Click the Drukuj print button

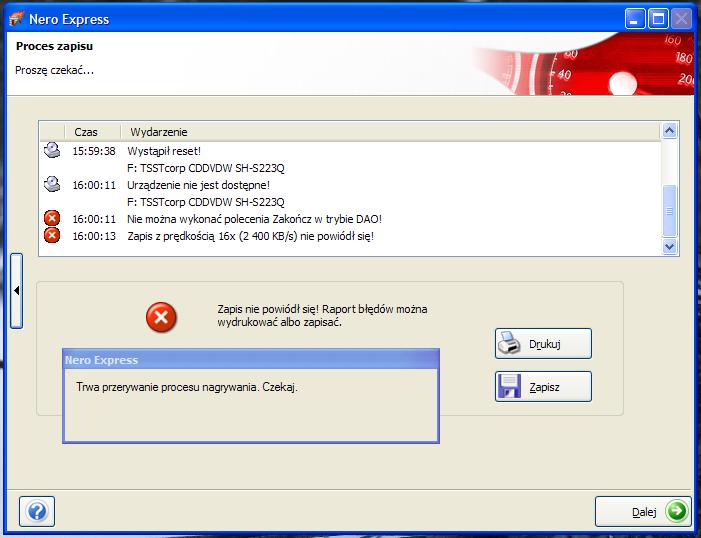click(x=543, y=343)
